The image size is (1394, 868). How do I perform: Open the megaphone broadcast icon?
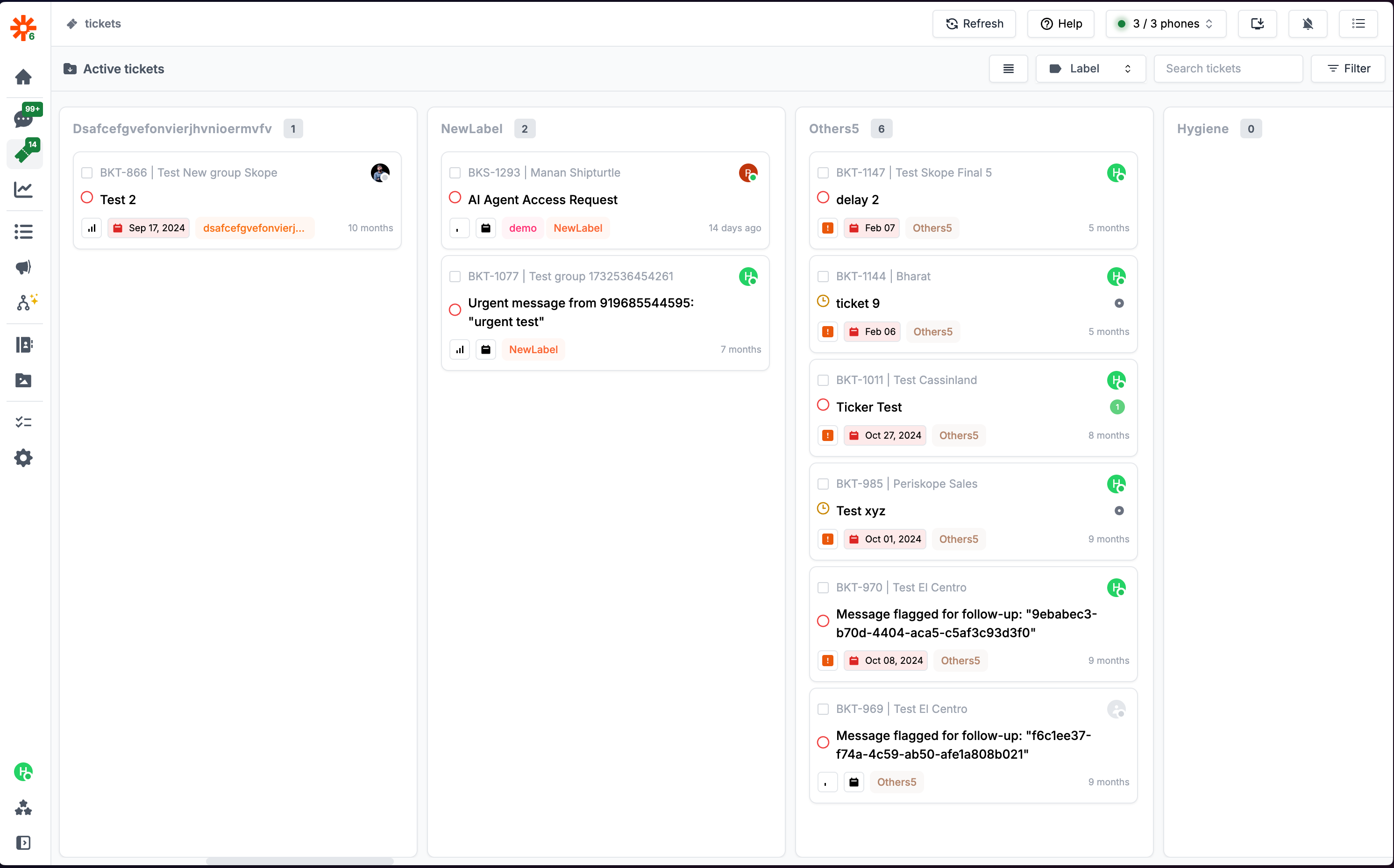point(23,267)
